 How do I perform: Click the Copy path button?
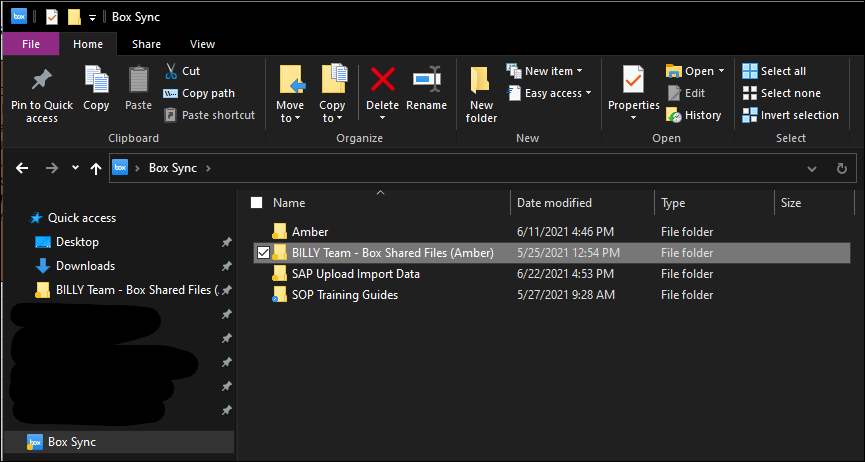pyautogui.click(x=200, y=93)
